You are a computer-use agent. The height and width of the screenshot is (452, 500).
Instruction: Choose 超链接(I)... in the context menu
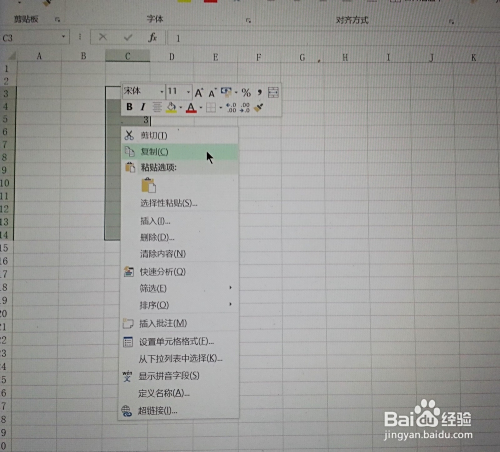click(180, 411)
